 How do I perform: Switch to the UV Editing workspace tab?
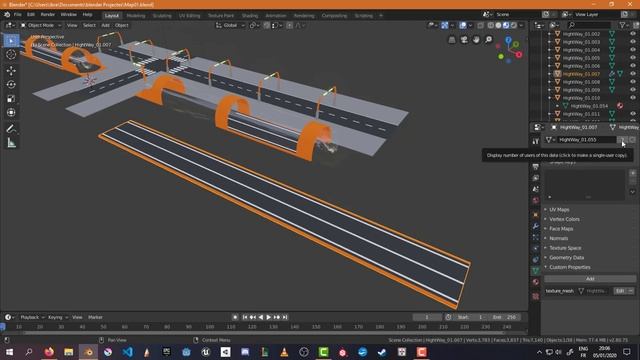tap(189, 16)
